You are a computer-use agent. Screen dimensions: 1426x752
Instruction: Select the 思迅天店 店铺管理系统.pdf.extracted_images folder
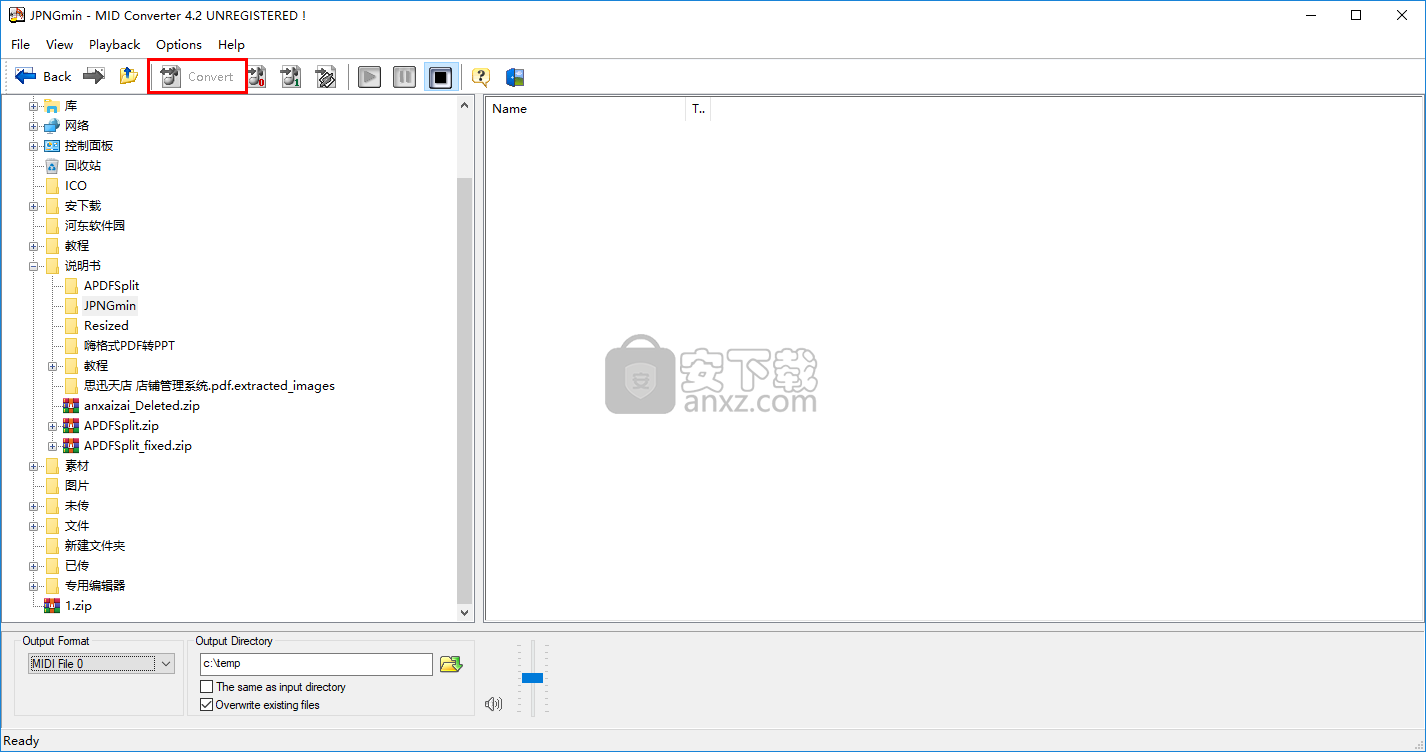209,386
